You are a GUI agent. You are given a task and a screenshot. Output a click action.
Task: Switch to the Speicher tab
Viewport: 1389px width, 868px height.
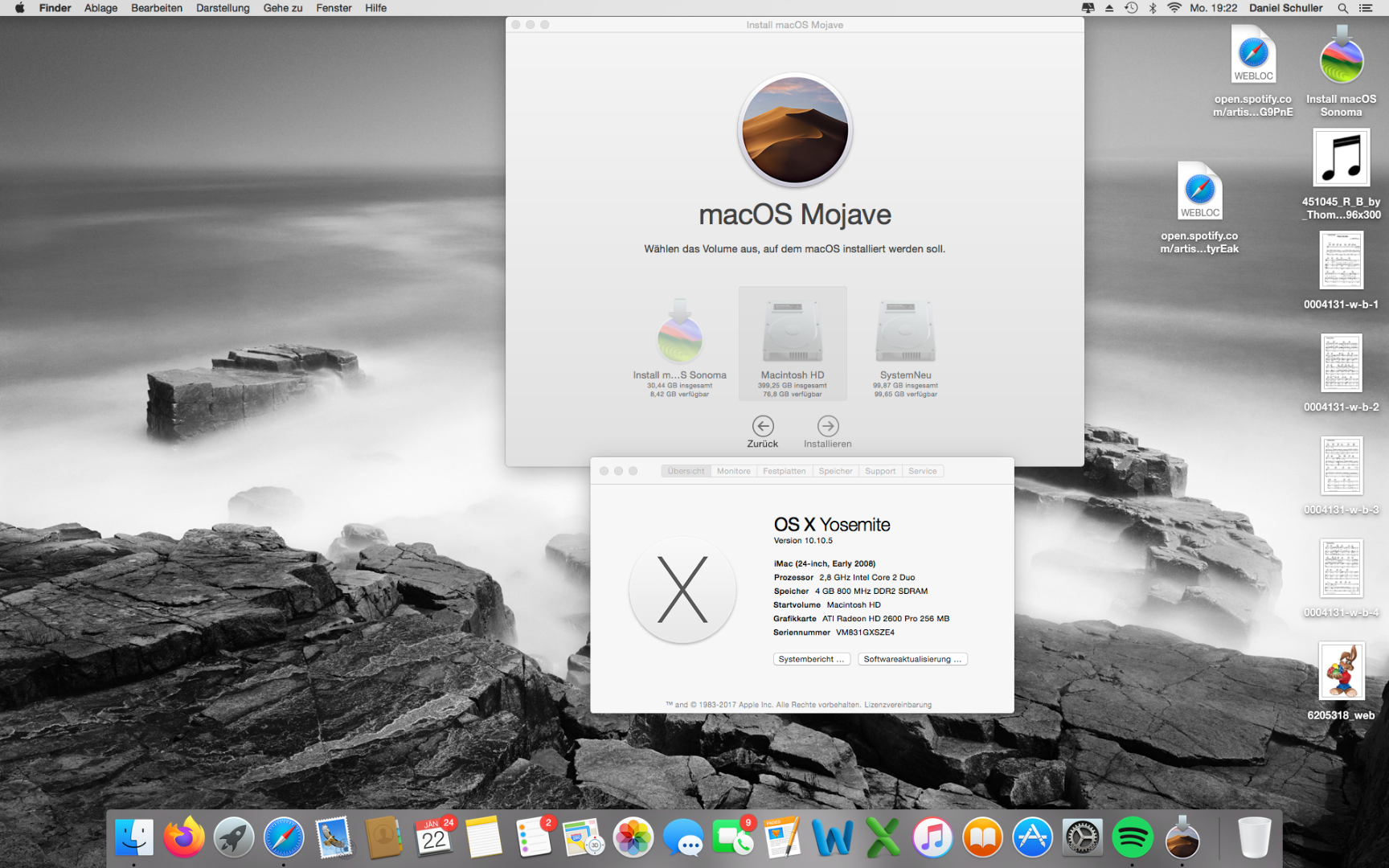(835, 471)
